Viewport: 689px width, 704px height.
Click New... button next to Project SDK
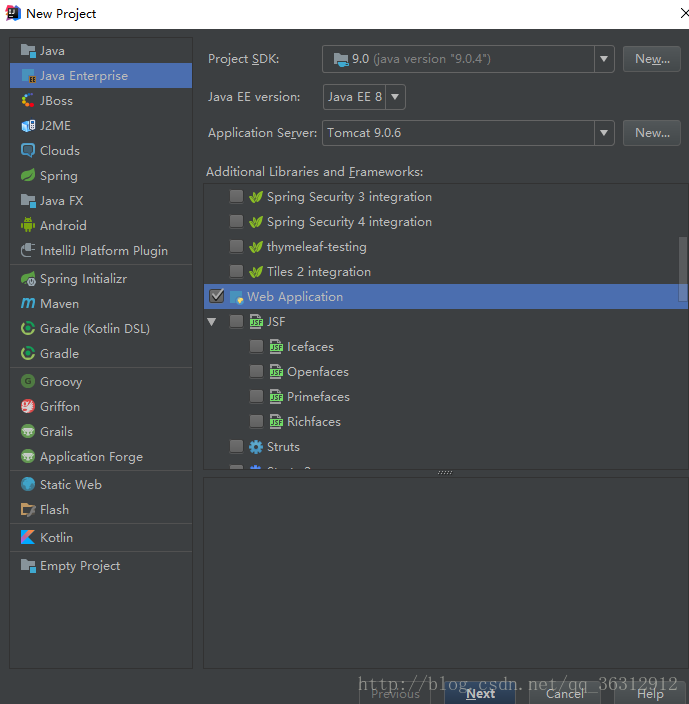652,59
